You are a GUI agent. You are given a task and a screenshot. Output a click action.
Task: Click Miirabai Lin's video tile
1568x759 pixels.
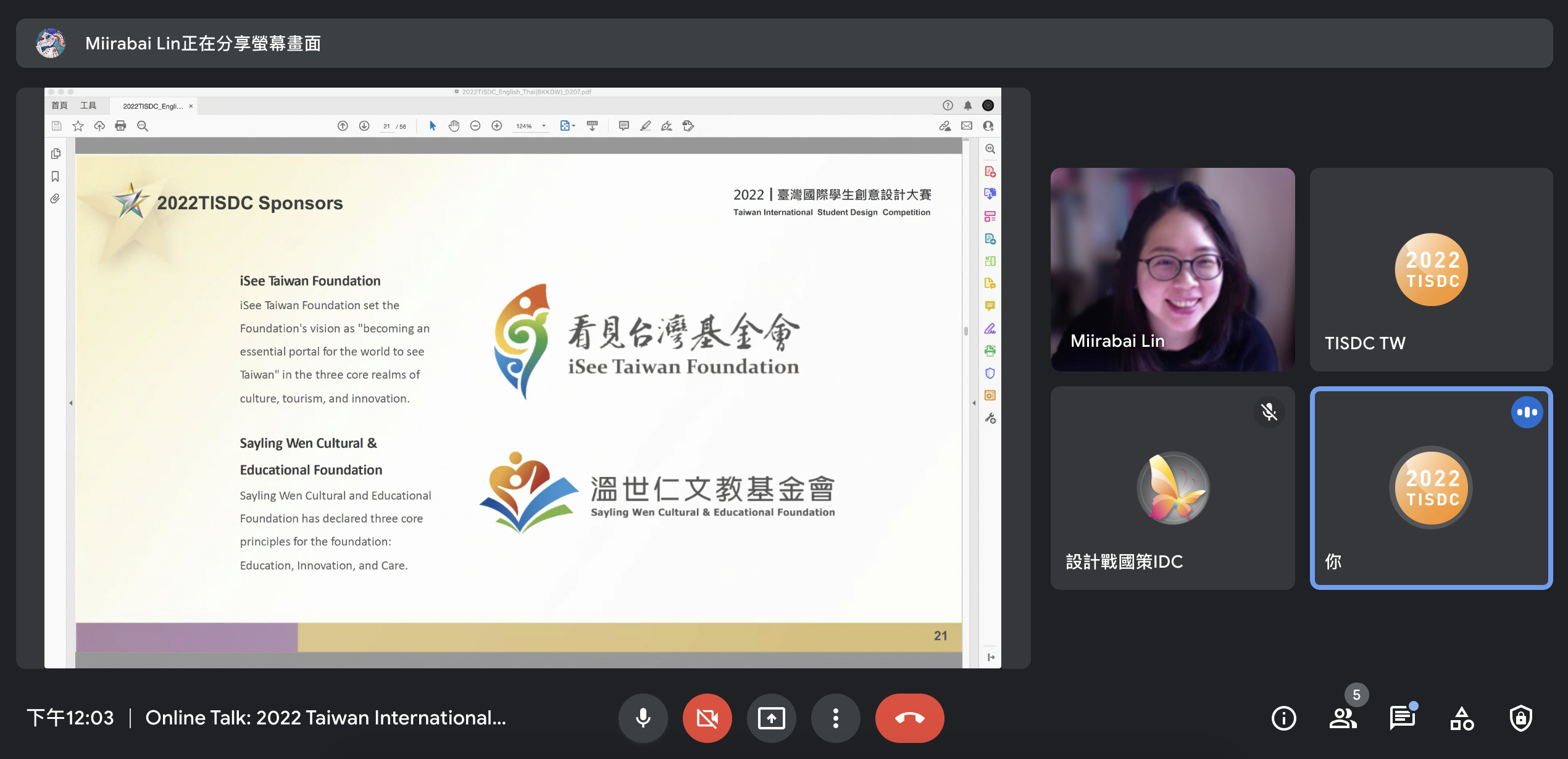(1172, 269)
